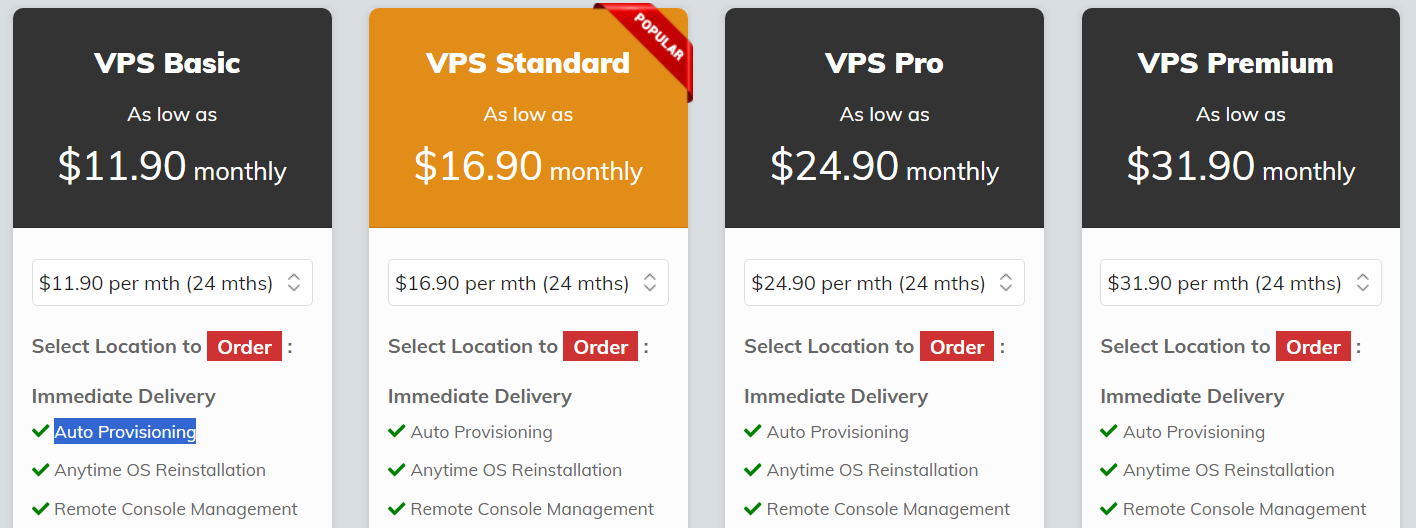Open VPS Basic billing period dropdown

click(172, 283)
